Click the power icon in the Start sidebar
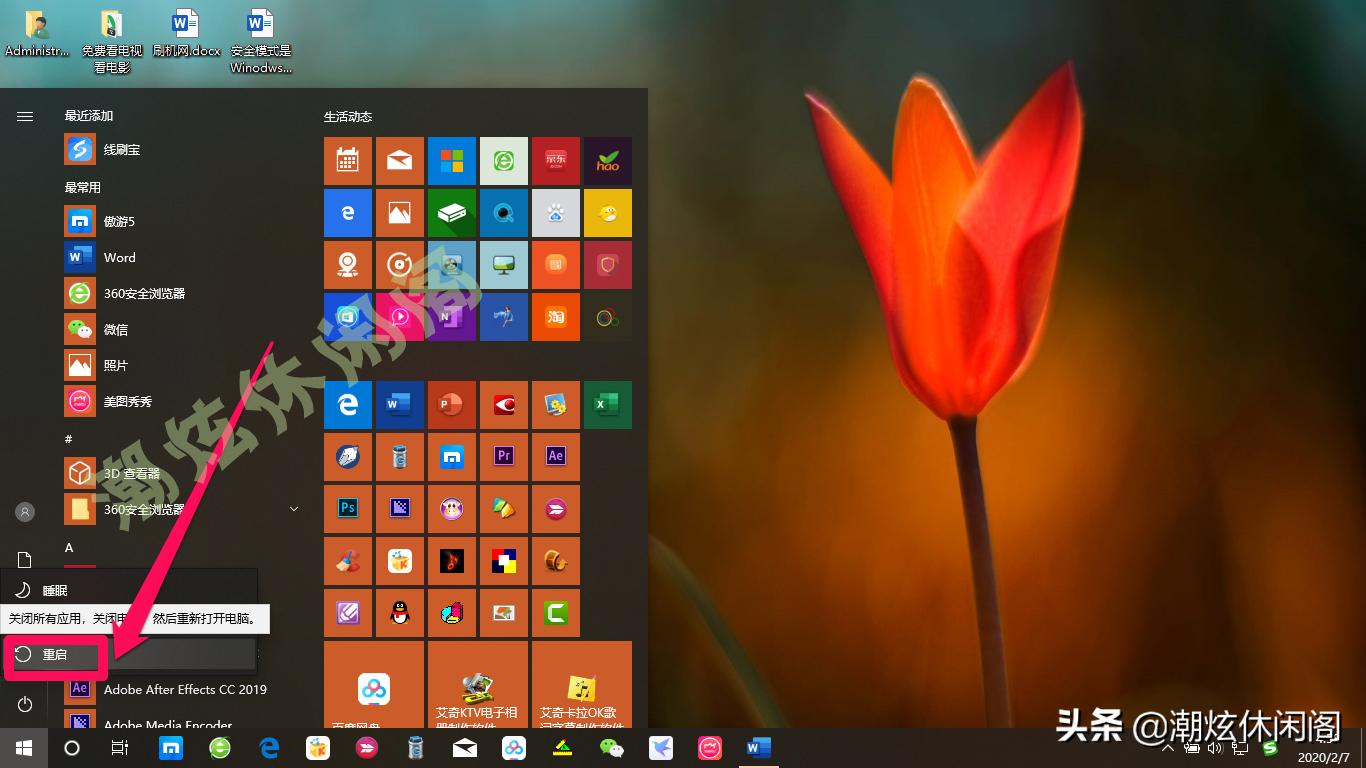The width and height of the screenshot is (1366, 768). [22, 703]
